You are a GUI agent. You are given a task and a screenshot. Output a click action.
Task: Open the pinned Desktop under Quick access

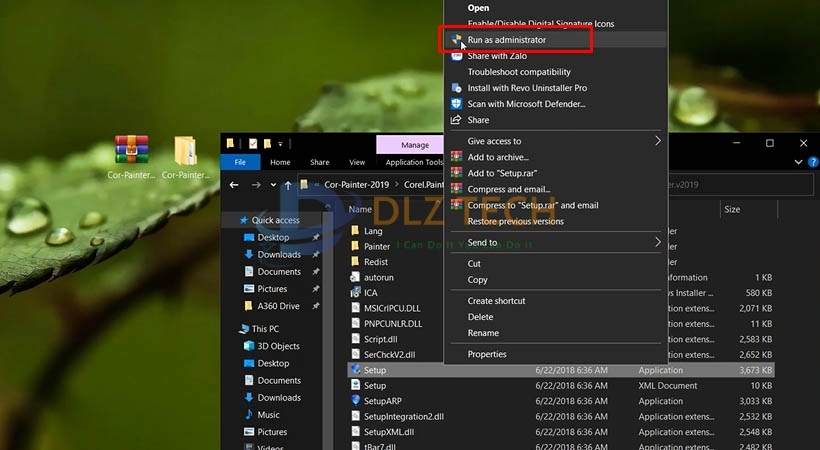[273, 238]
